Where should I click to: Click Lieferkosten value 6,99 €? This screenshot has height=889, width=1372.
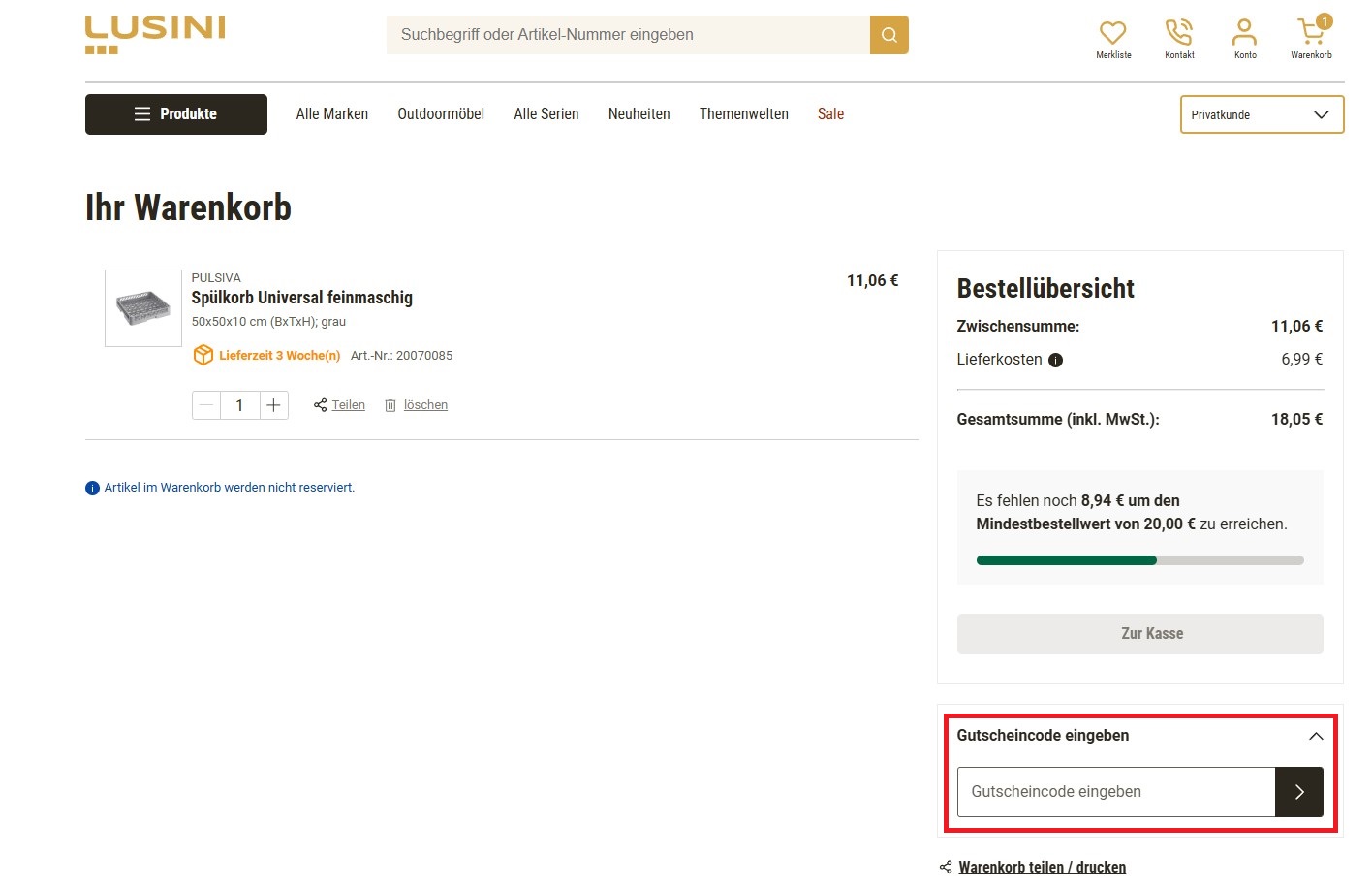click(1301, 360)
